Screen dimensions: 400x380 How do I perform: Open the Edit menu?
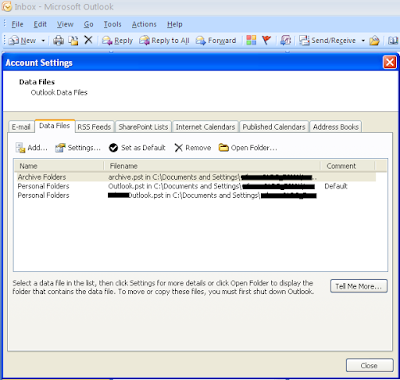tap(40, 24)
